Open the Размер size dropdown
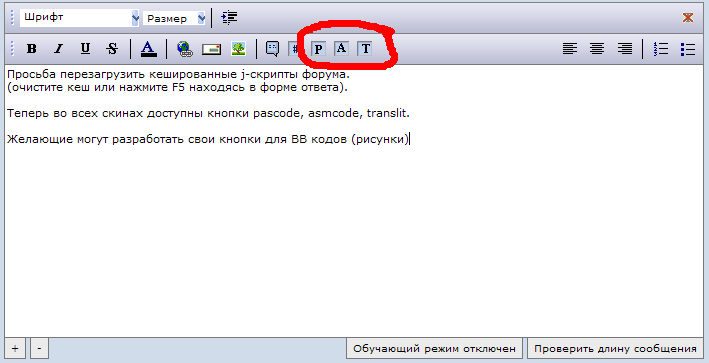The image size is (709, 363). 174,19
